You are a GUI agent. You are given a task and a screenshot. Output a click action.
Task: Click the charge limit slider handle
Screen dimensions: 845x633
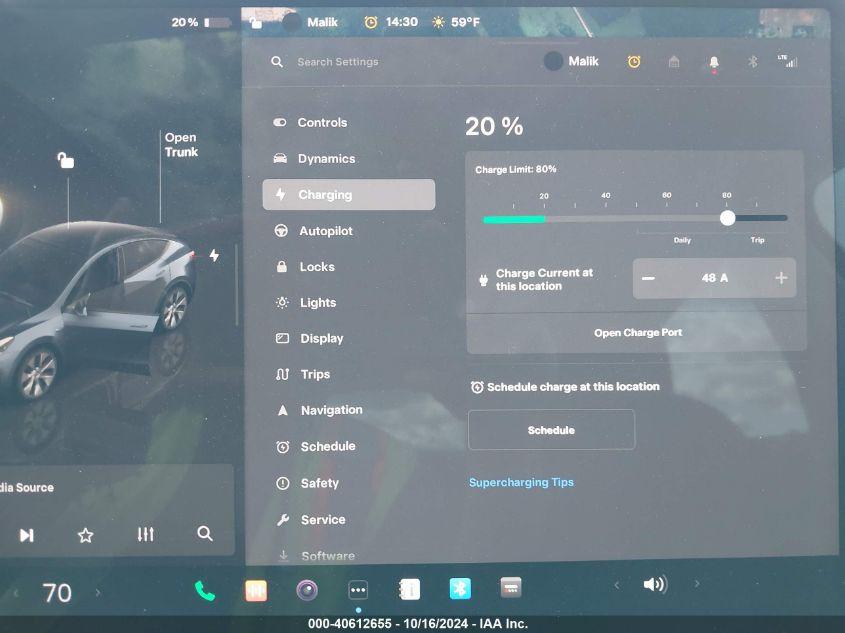(x=727, y=217)
